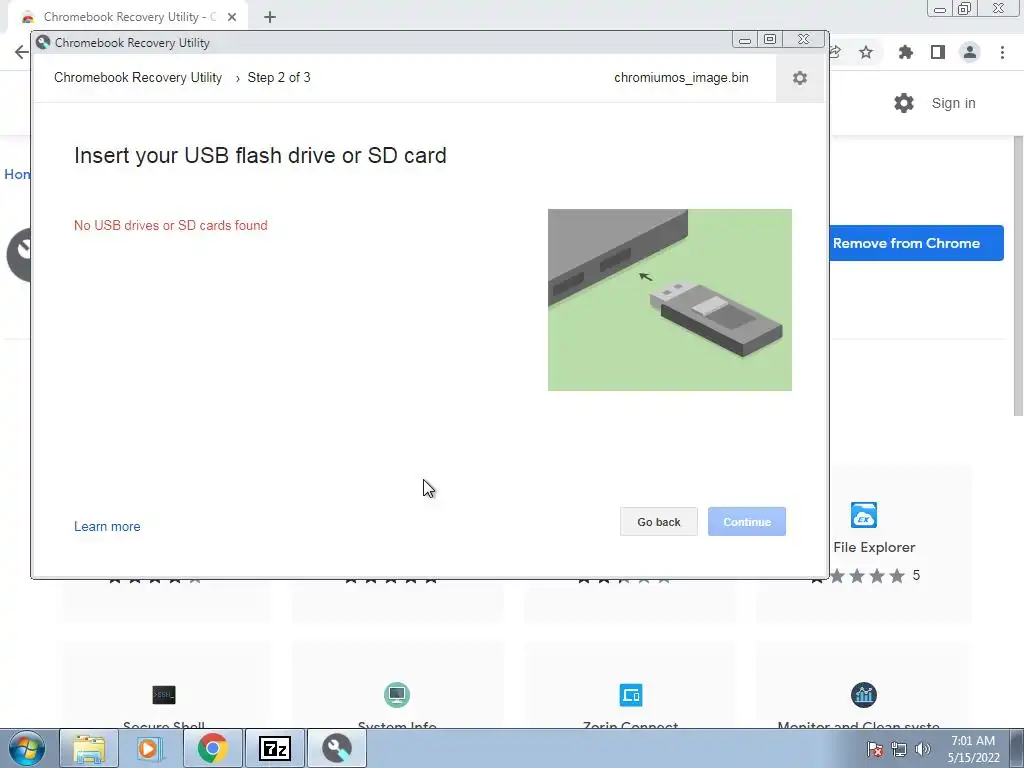This screenshot has height=768, width=1024.
Task: Click the Go back button
Action: pyautogui.click(x=658, y=522)
